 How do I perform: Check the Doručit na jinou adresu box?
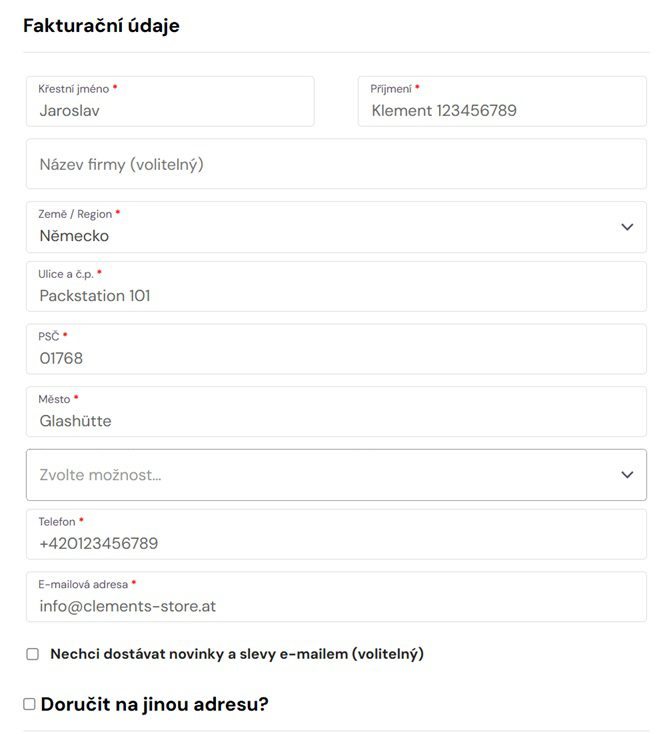[x=29, y=704]
